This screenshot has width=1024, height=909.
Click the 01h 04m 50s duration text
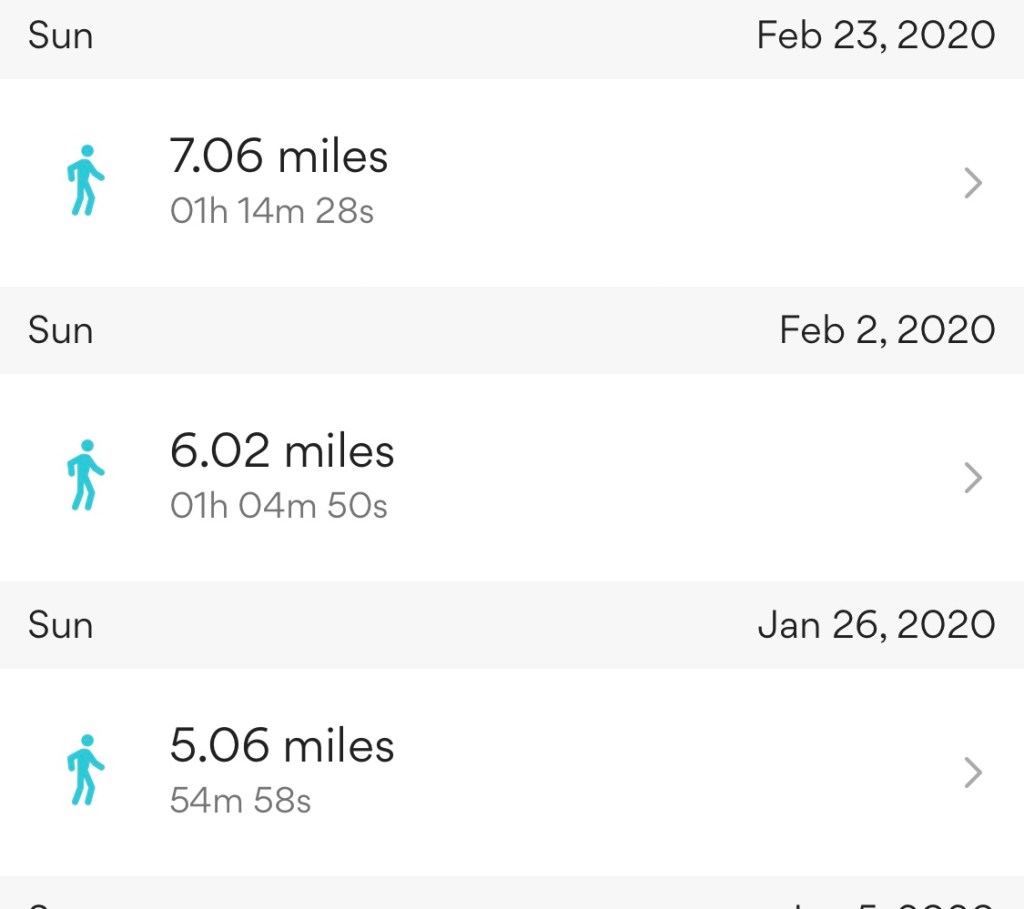(x=278, y=507)
